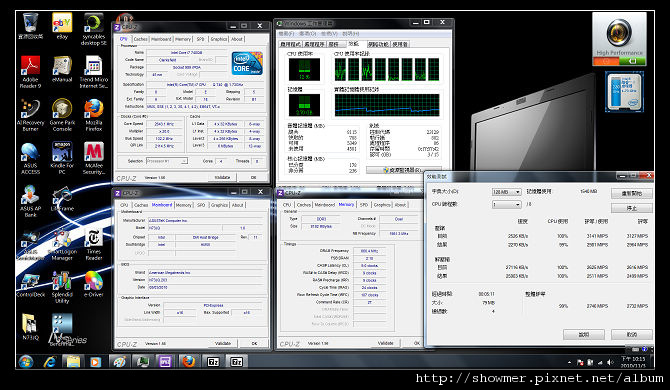Select 'ASUSTeK Computer Inc.' manufacturer field
This screenshot has width=670, height=390.
coord(205,220)
